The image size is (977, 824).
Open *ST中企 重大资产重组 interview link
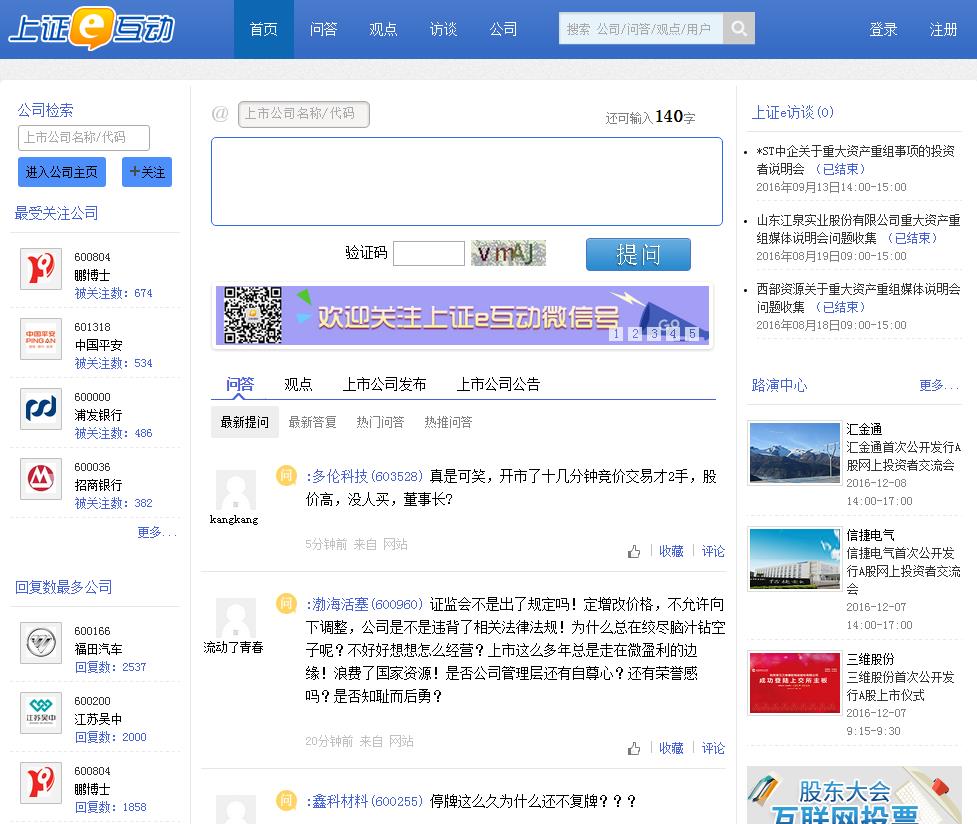[x=855, y=160]
